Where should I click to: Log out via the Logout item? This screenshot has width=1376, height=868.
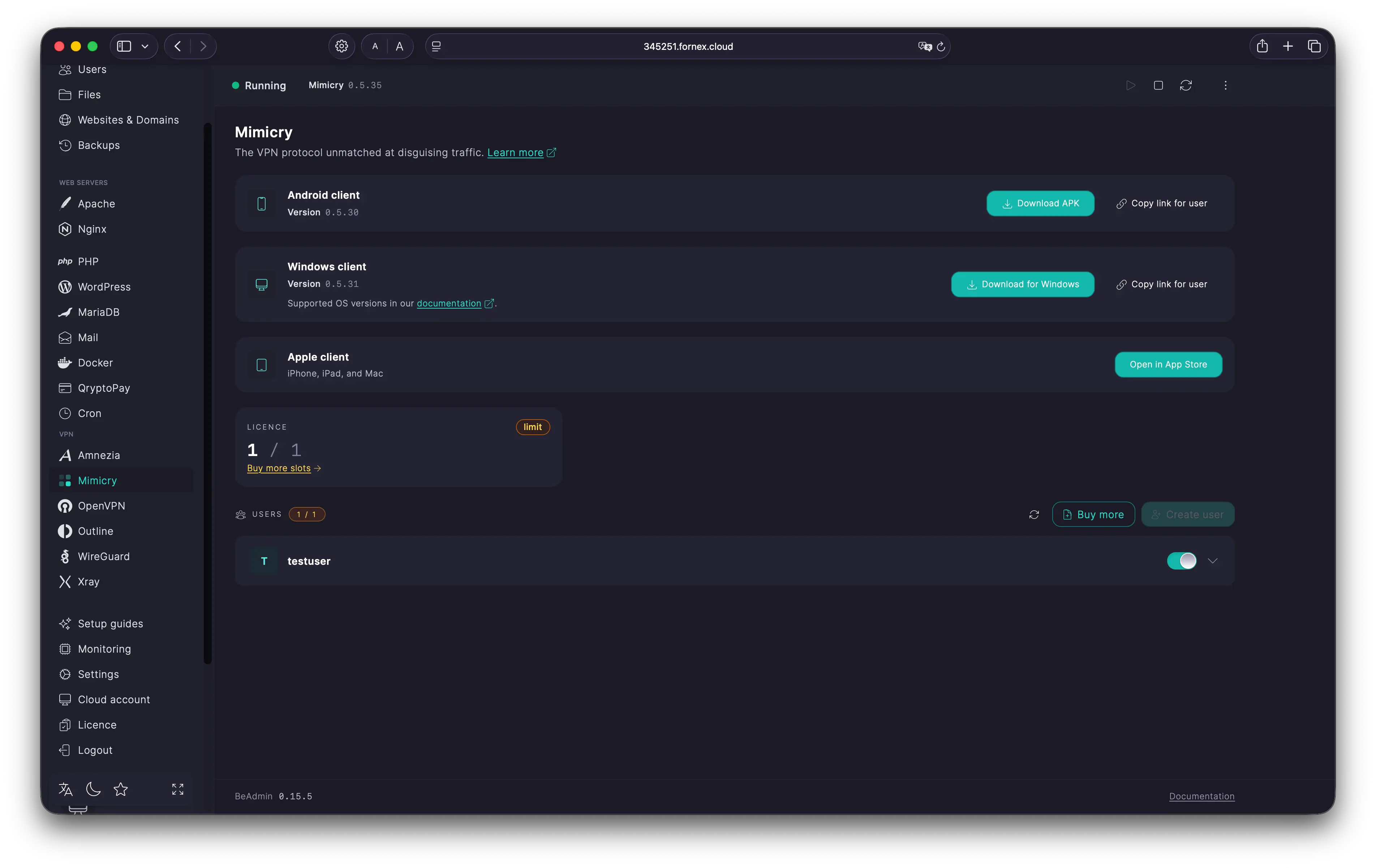(x=95, y=750)
